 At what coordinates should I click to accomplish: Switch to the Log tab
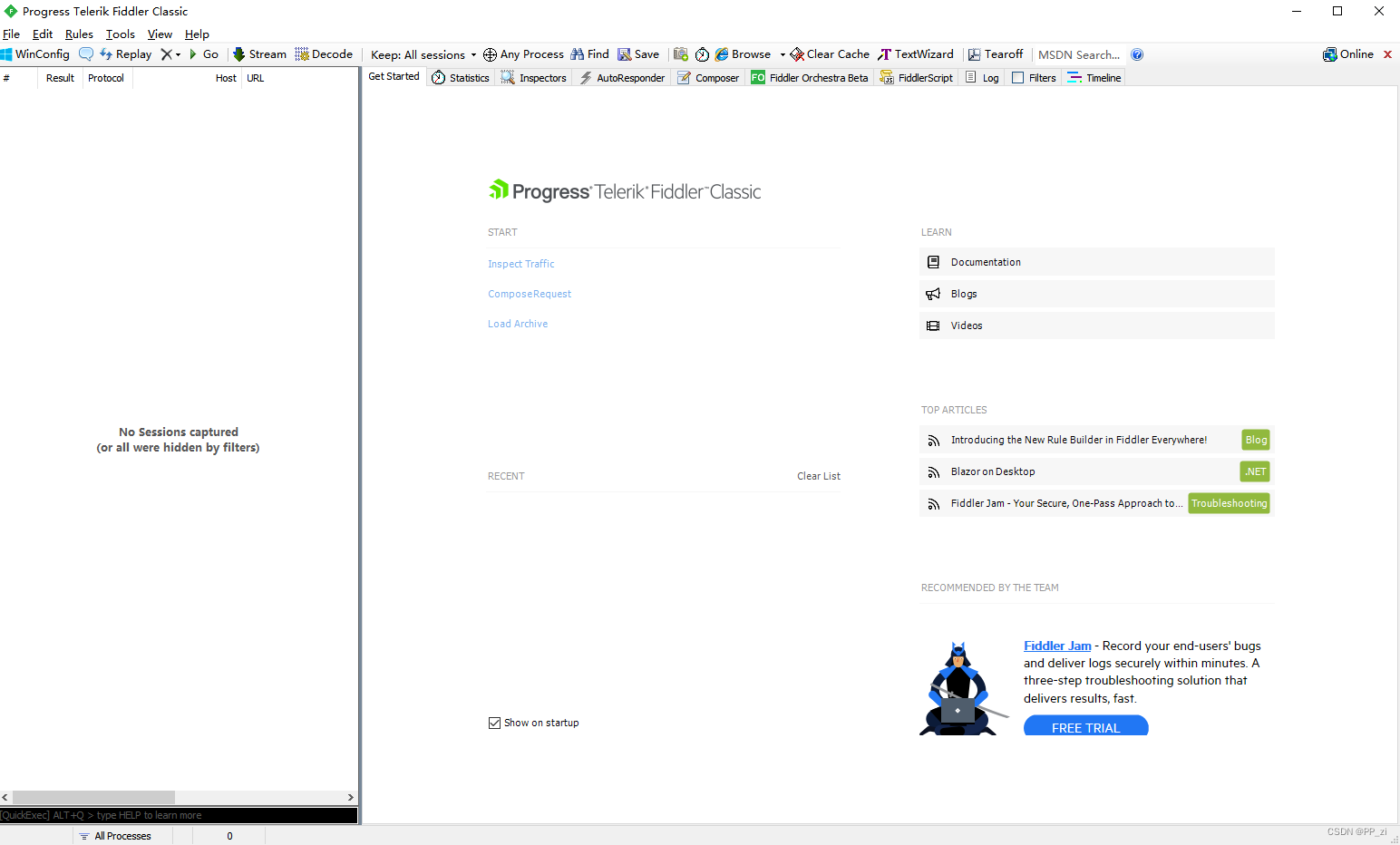(982, 78)
